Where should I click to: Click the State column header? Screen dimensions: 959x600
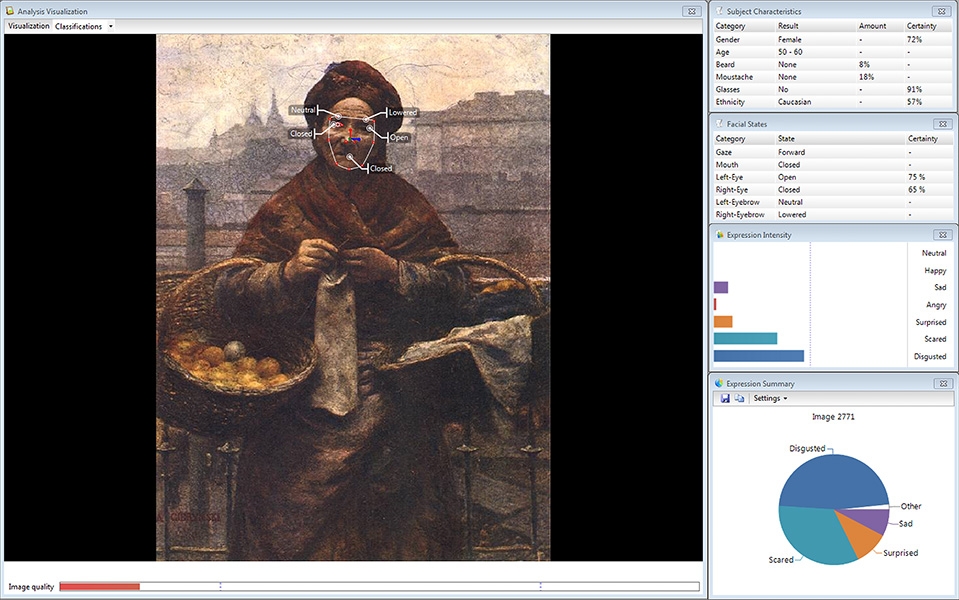[786, 139]
